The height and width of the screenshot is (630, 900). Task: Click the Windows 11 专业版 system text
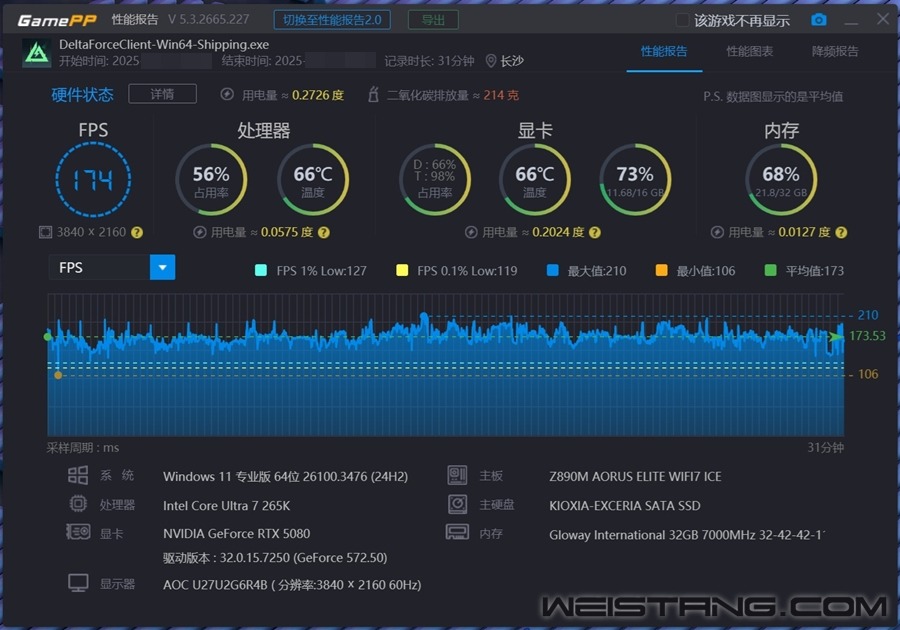click(285, 476)
